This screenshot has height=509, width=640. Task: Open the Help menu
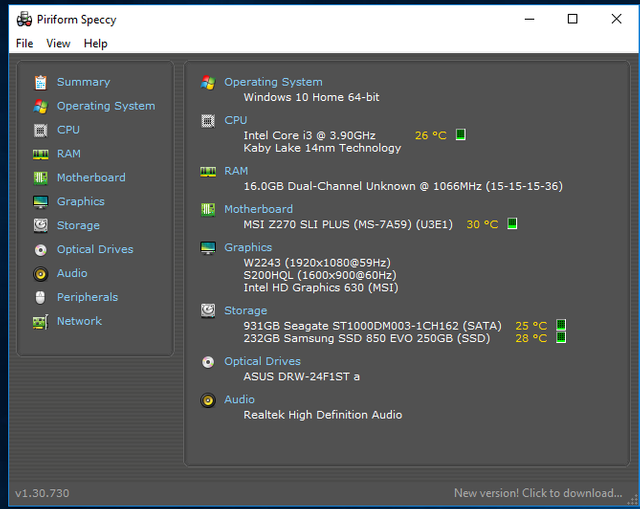click(96, 43)
